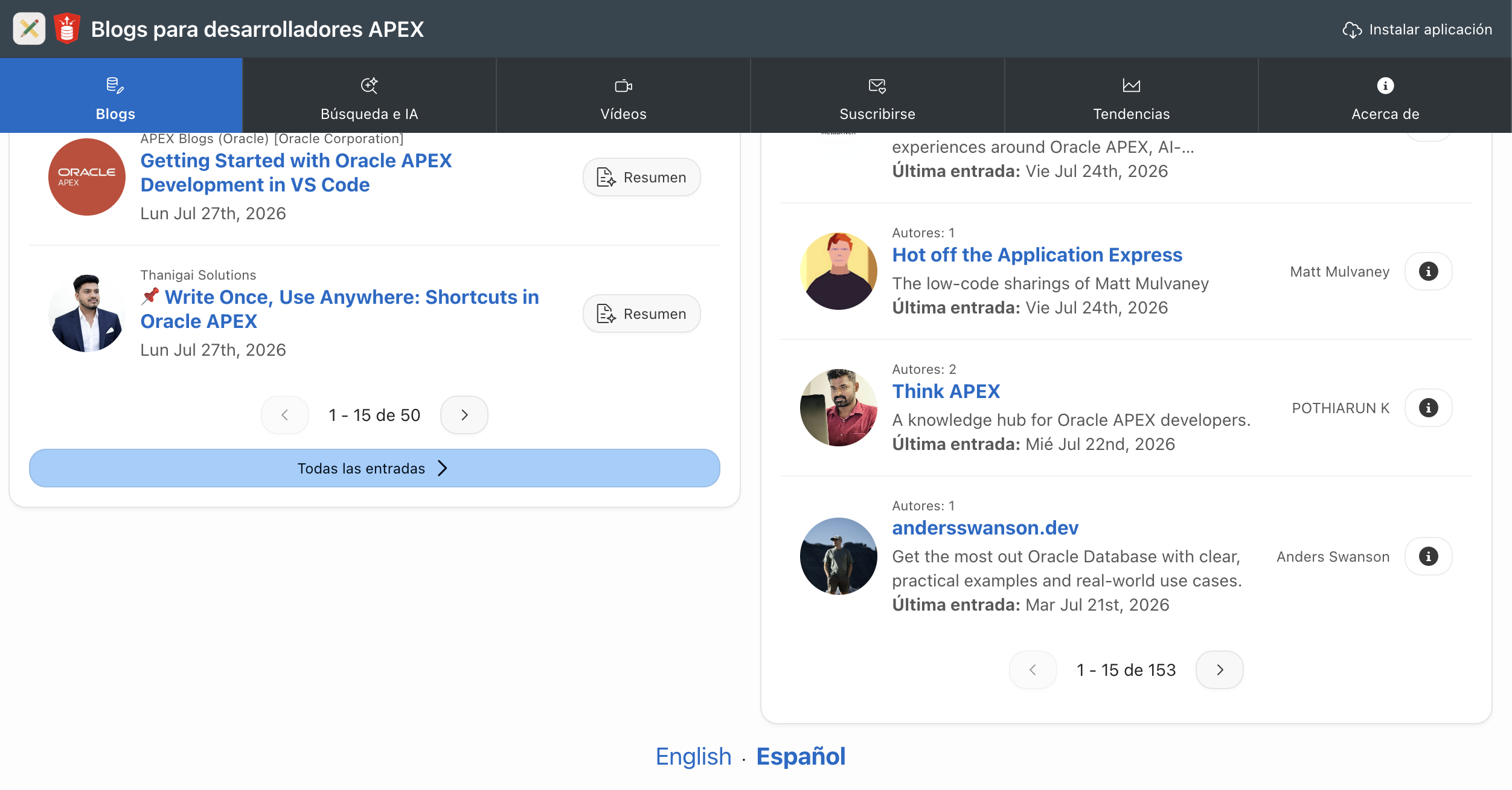Open the Vídeos tab
Viewport: 1512px width, 790px height.
coord(623,95)
